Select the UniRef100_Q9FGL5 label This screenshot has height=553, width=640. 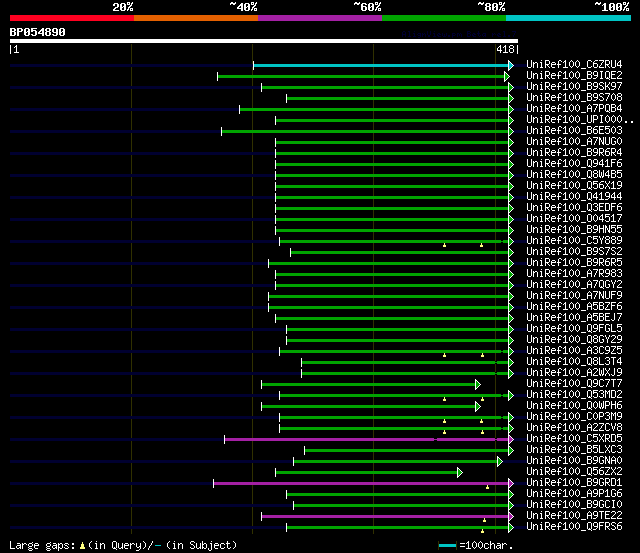click(574, 329)
